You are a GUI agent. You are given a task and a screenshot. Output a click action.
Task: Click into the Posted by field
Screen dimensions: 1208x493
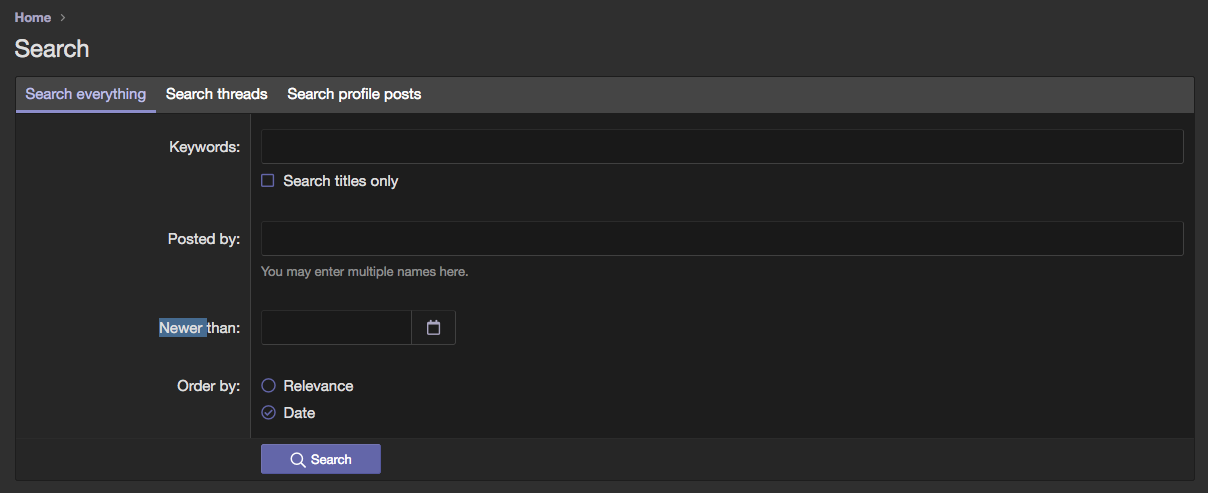(721, 239)
